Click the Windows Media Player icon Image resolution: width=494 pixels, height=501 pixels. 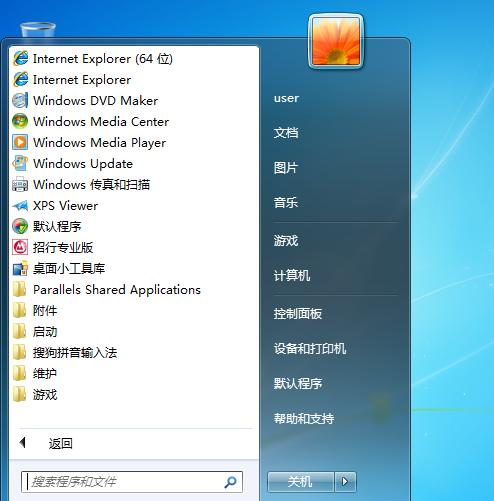click(20, 143)
